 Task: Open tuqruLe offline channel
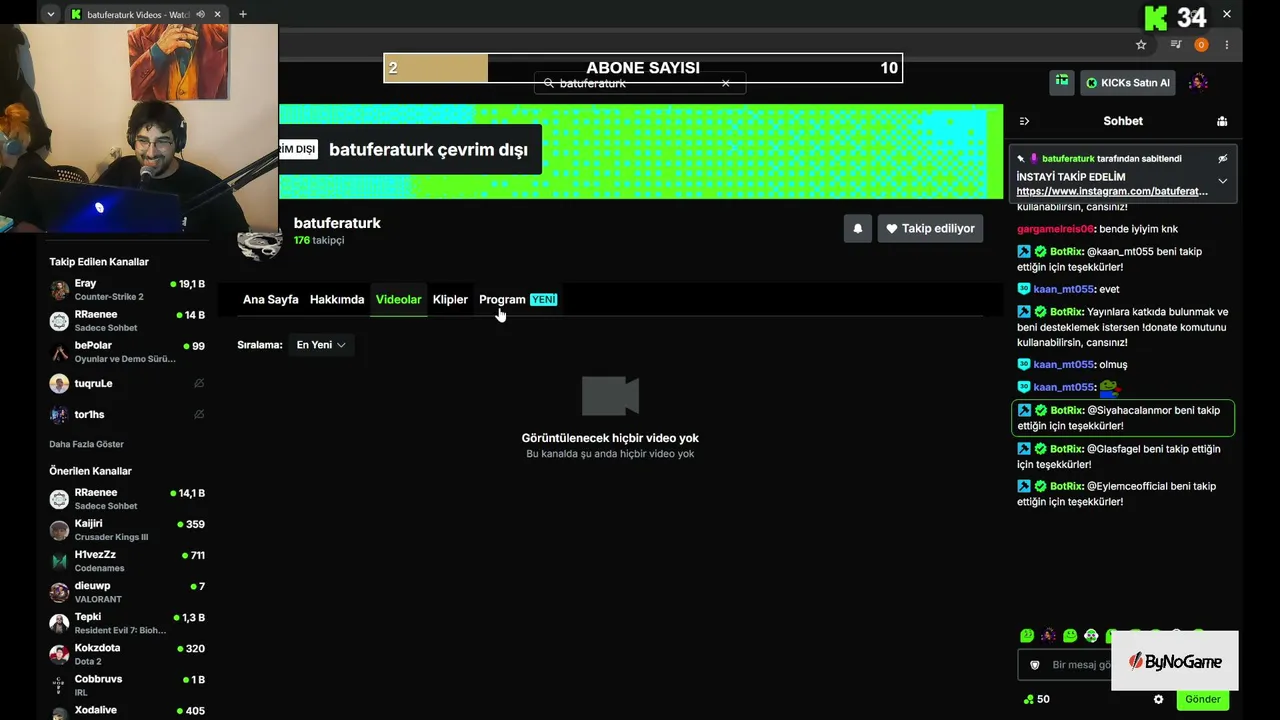tap(127, 383)
